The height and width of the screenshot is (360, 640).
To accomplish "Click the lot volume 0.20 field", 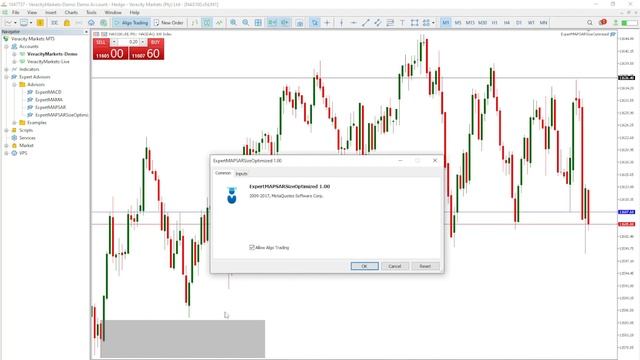I will coord(128,42).
